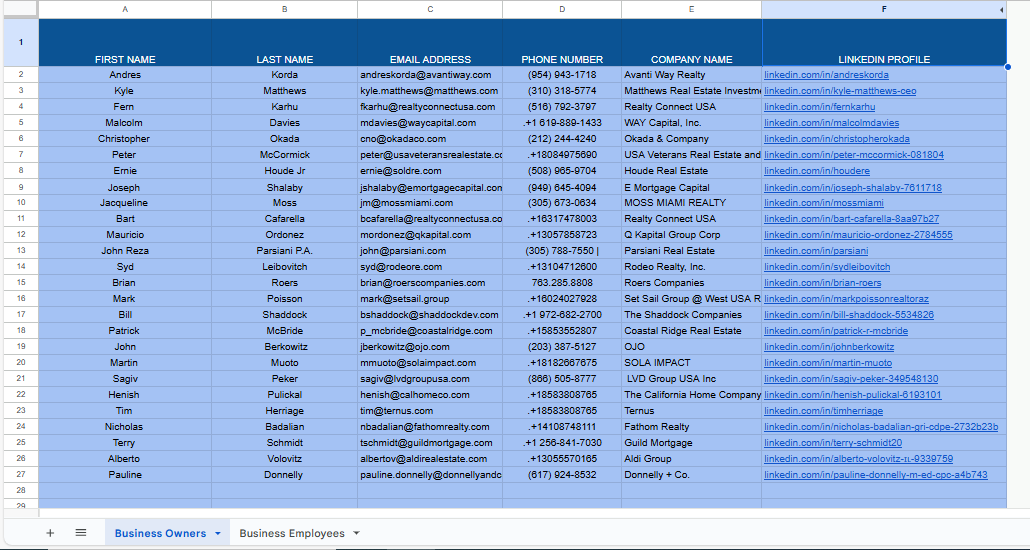Click the COMPANY NAME header cell
This screenshot has width=1030, height=550.
point(692,43)
